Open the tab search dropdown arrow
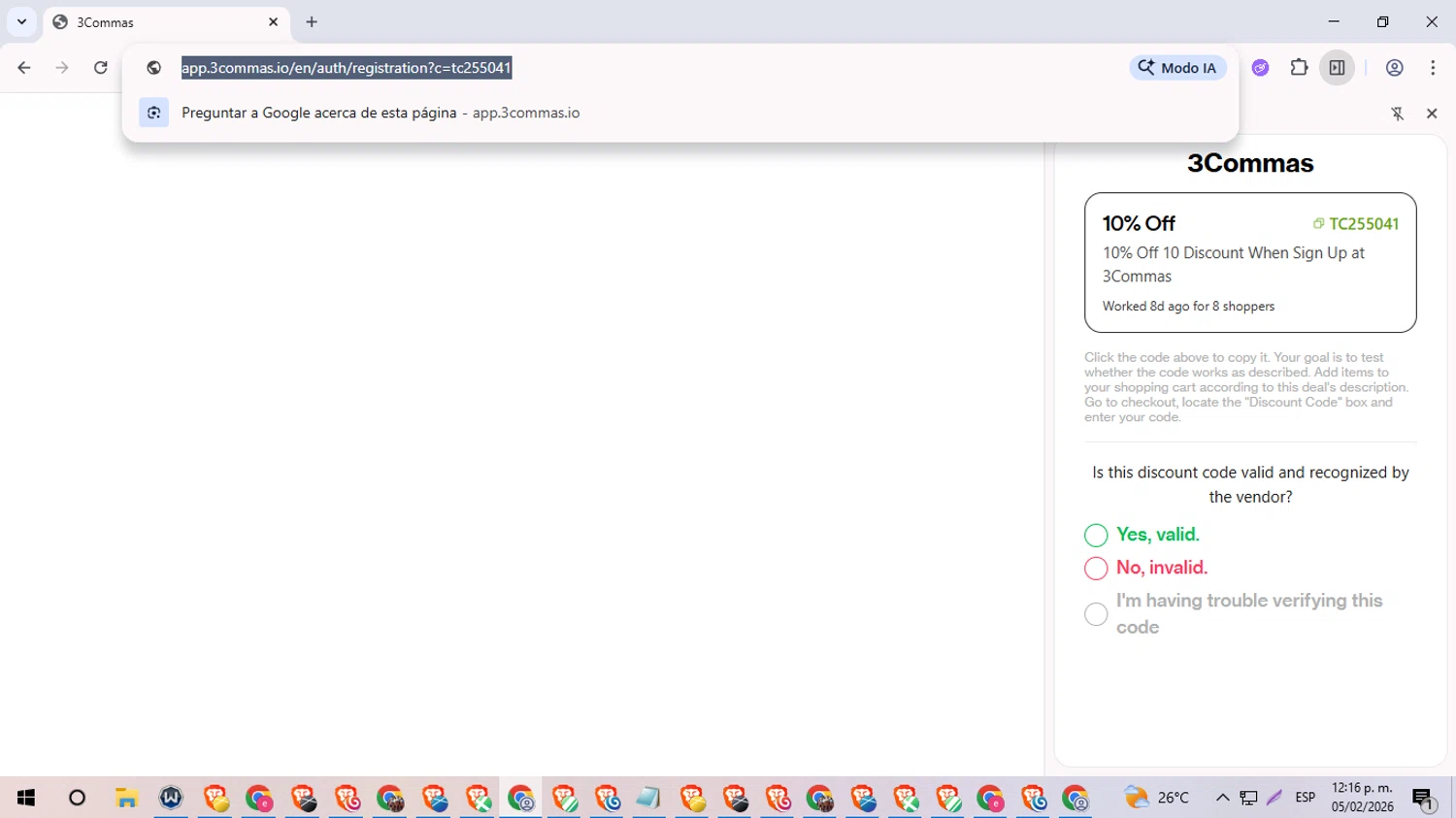1456x818 pixels. click(21, 21)
